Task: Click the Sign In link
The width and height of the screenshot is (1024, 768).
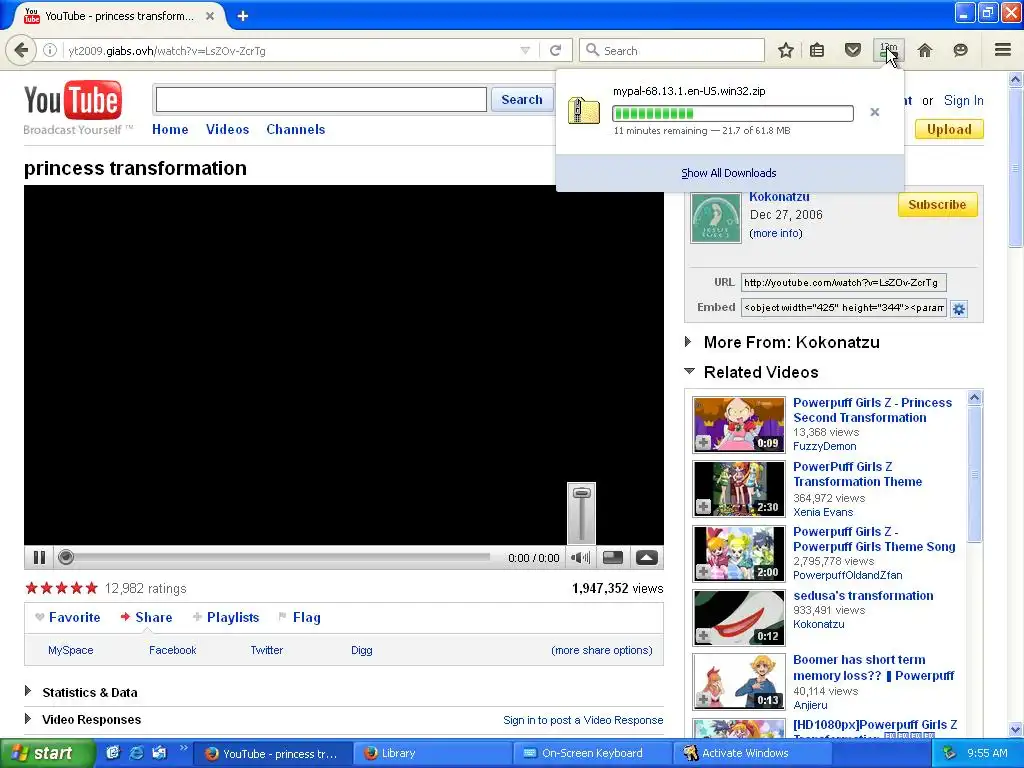Action: pyautogui.click(x=963, y=101)
